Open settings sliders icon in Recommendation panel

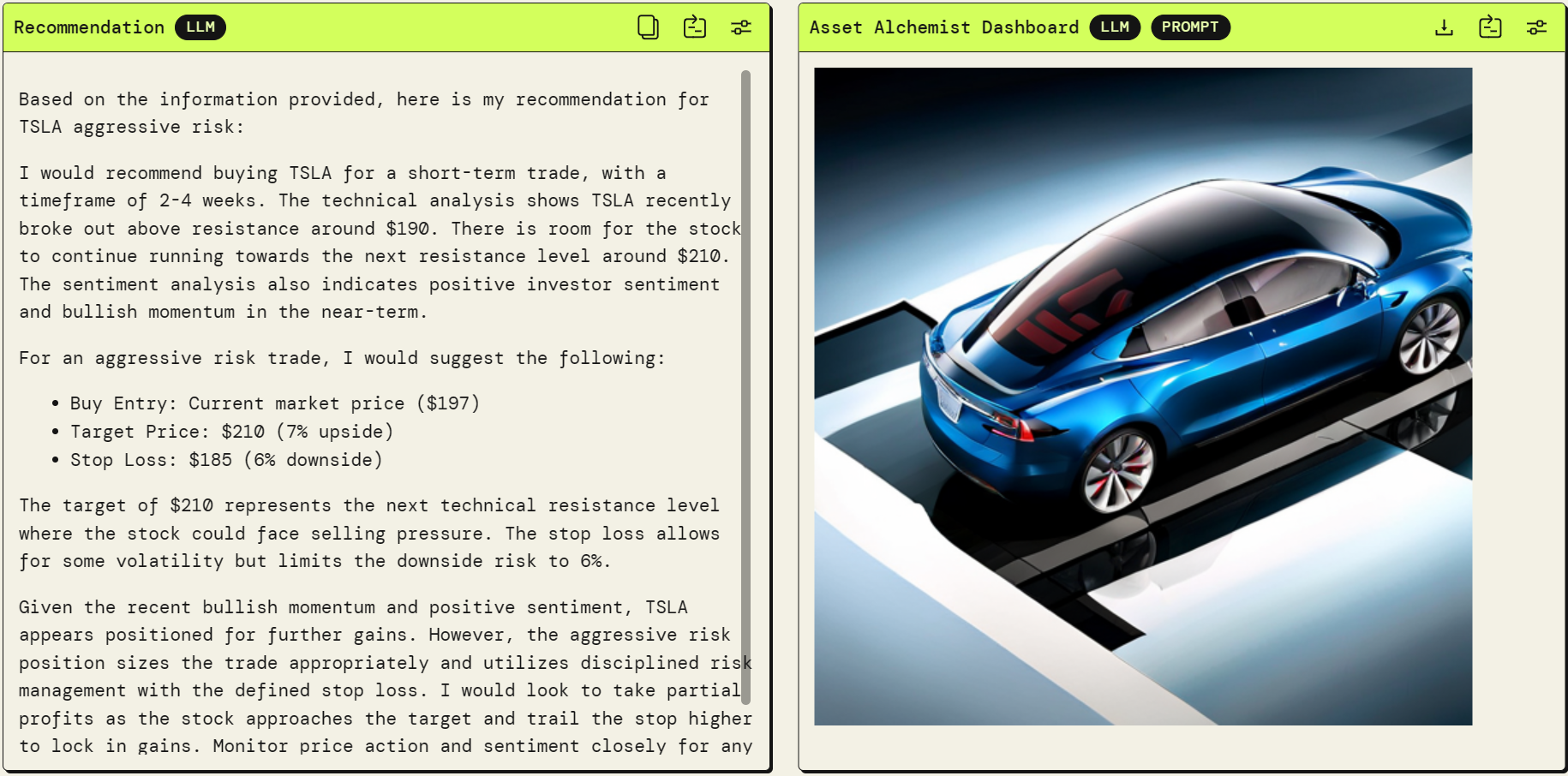click(x=741, y=27)
